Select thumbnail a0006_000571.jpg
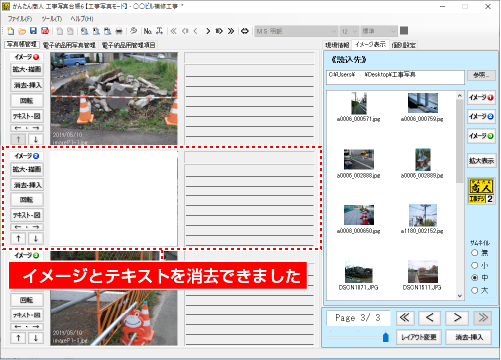Viewport: 501px width, 360px height. [x=358, y=107]
